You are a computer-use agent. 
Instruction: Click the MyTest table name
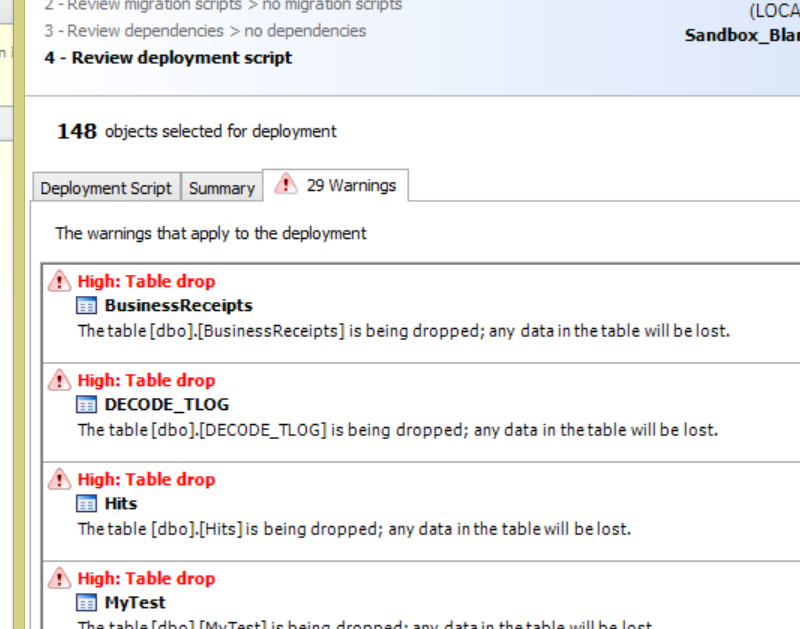pos(135,603)
